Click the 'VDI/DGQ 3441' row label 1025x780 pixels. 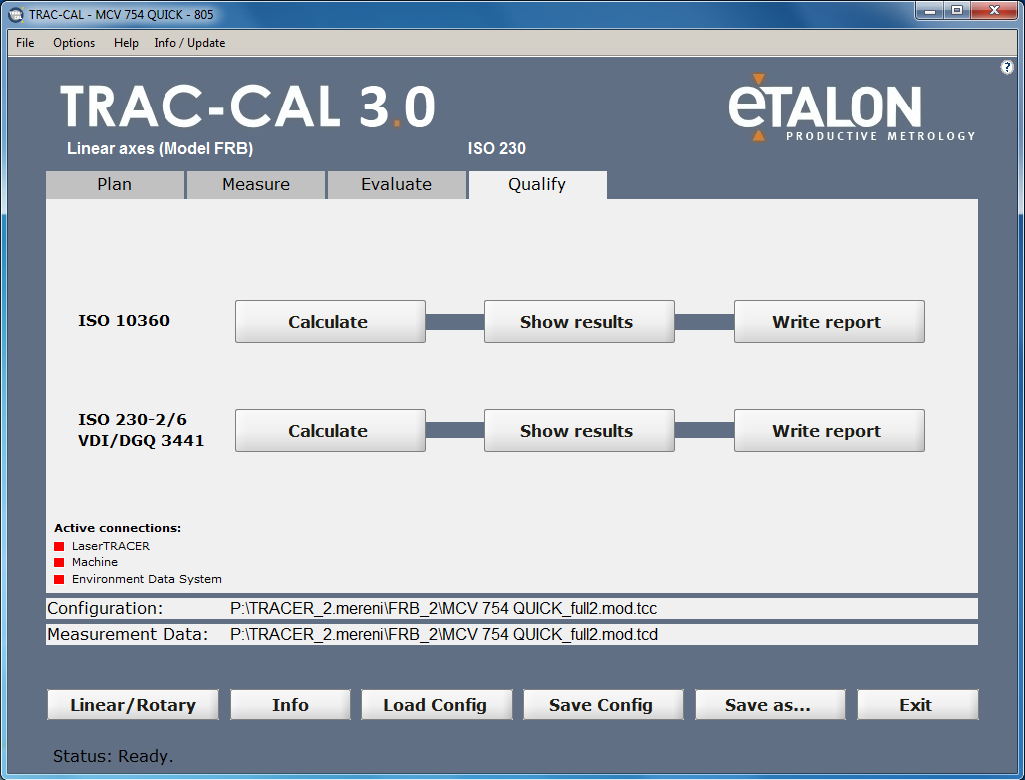pyautogui.click(x=141, y=441)
